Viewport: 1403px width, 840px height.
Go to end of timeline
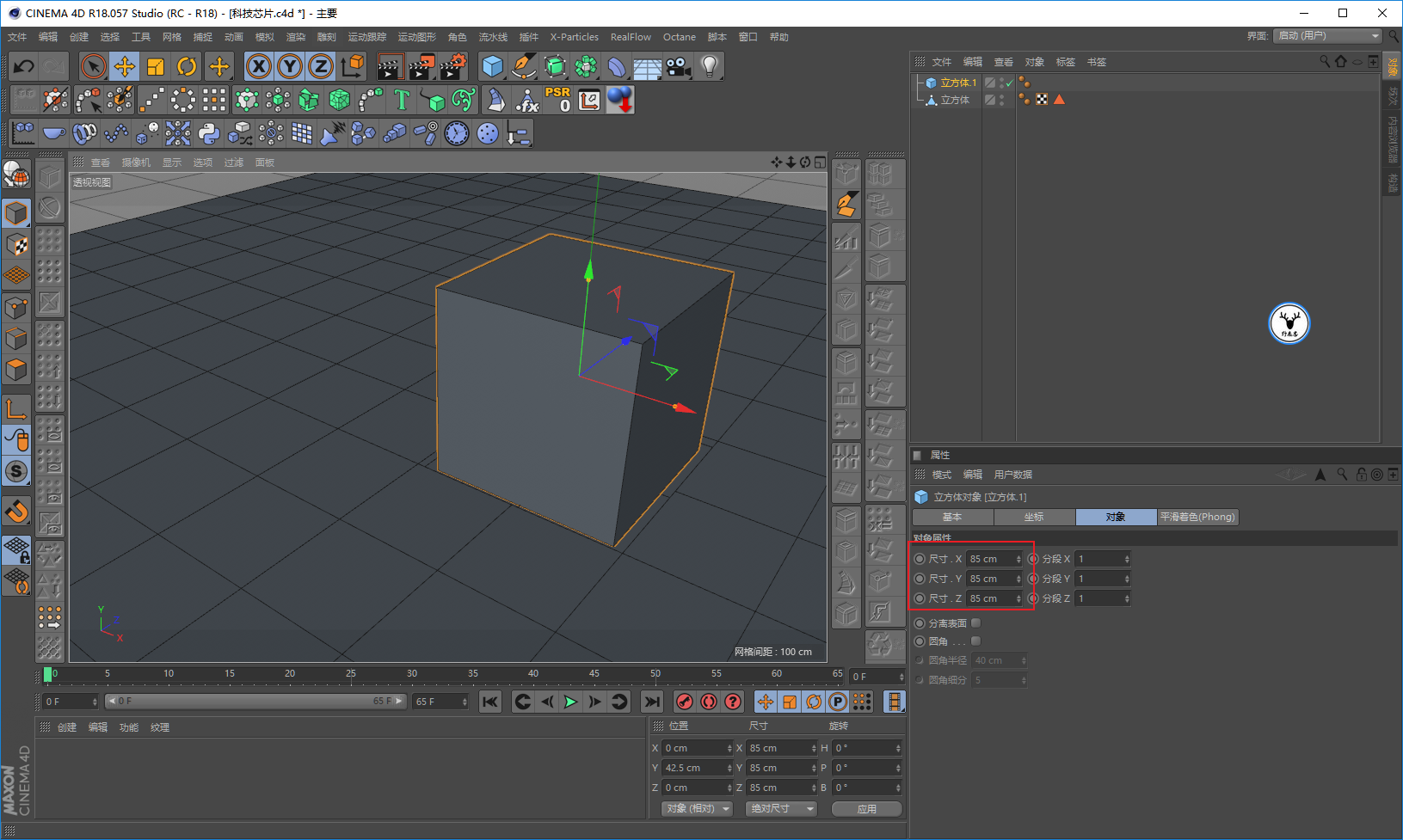[x=652, y=702]
